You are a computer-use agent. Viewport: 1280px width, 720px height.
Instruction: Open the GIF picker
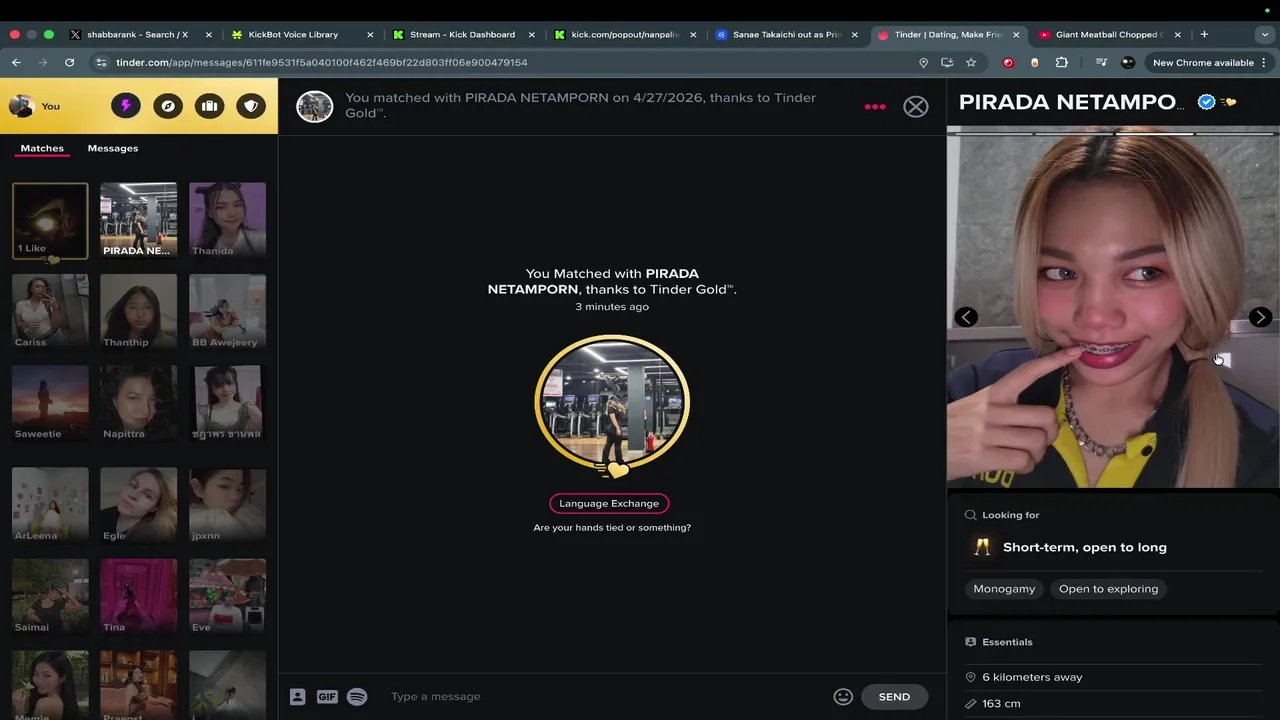point(327,697)
